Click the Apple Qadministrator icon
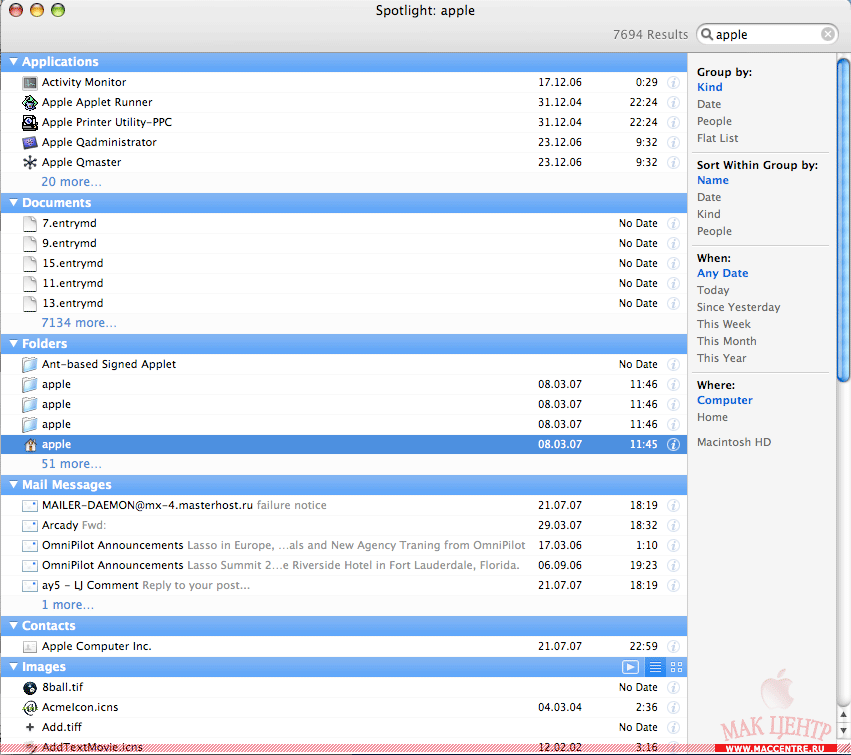The height and width of the screenshot is (755, 851). pos(30,143)
